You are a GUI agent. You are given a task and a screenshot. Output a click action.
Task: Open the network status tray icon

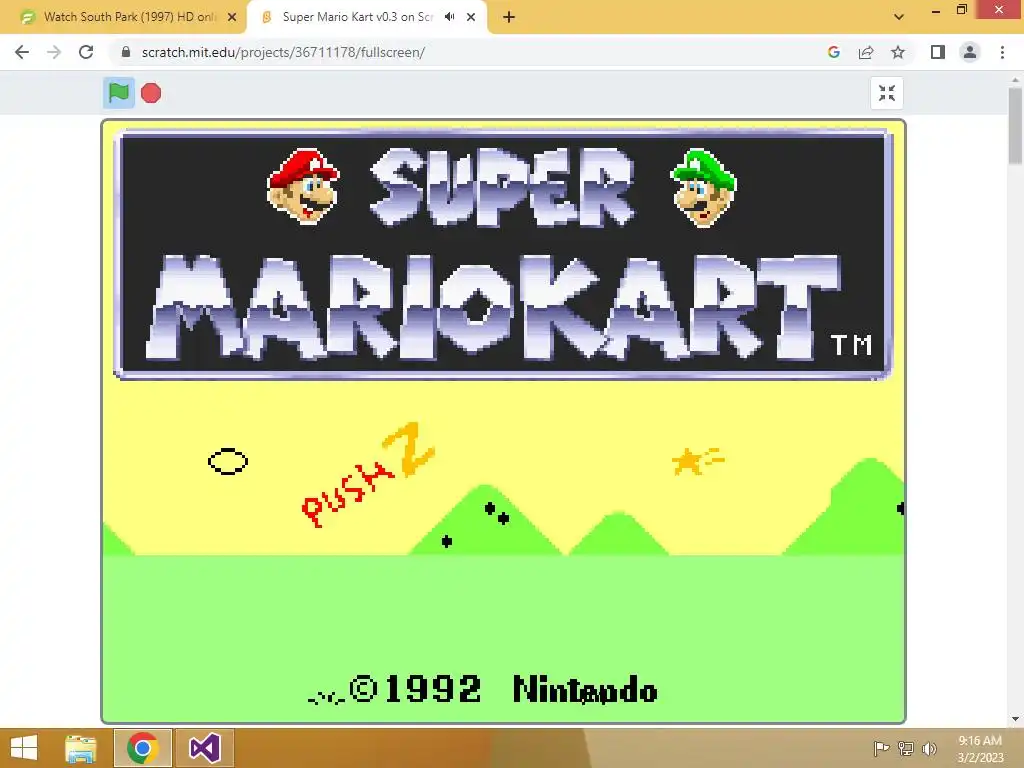[906, 748]
